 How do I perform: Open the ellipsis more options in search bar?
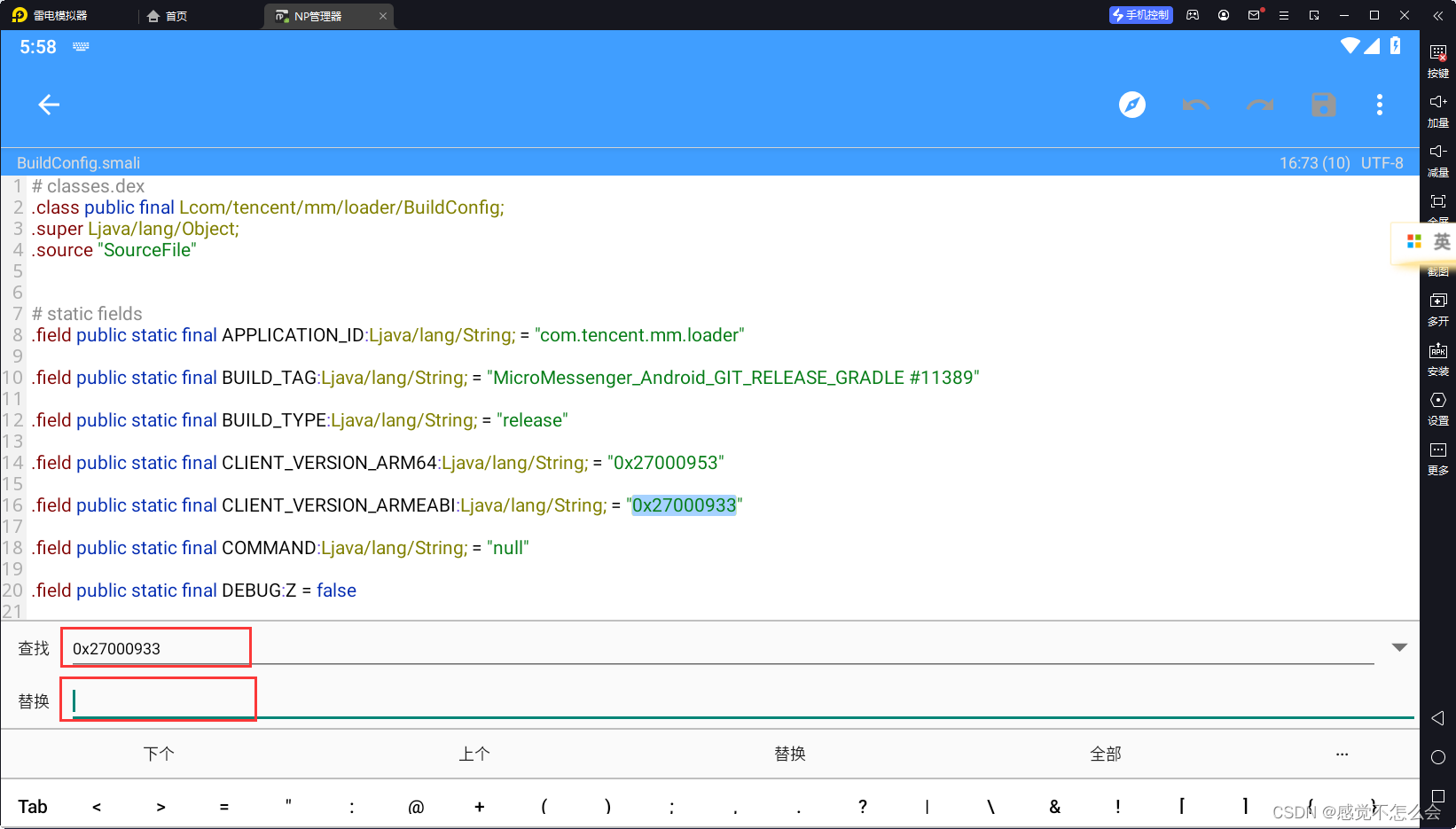tap(1342, 754)
